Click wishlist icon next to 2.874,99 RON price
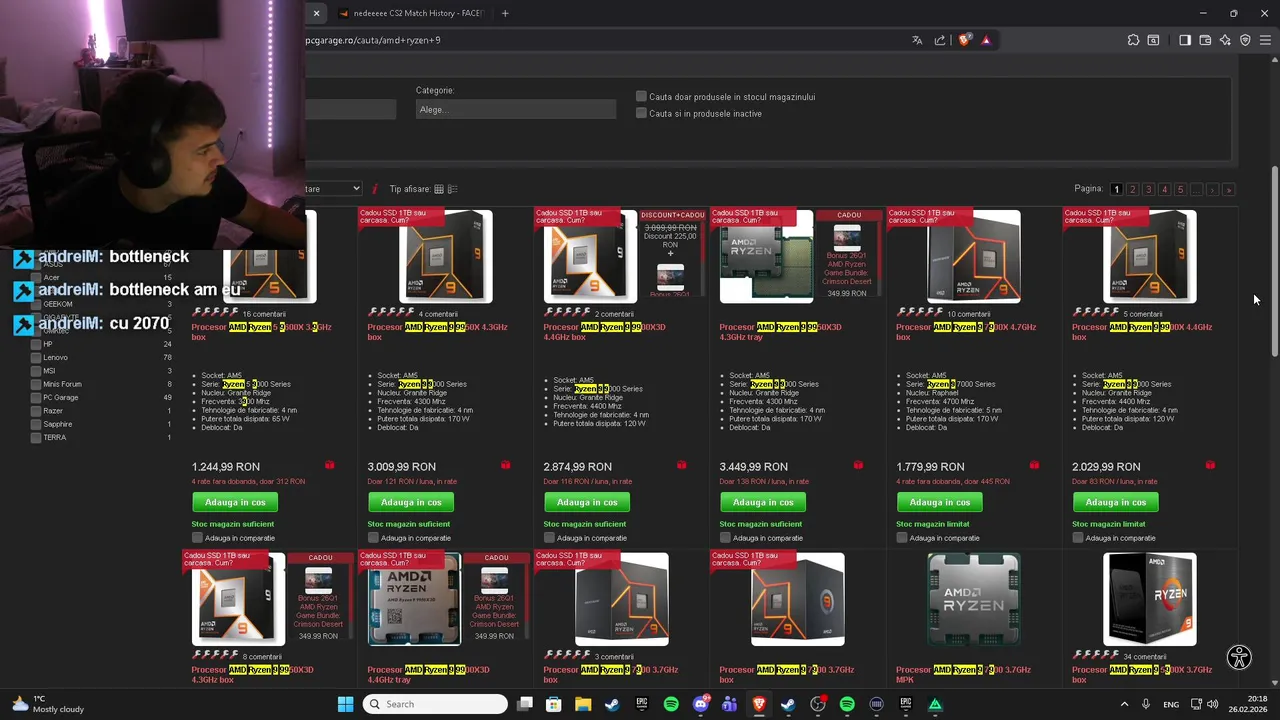Viewport: 1280px width, 720px height. (x=681, y=465)
